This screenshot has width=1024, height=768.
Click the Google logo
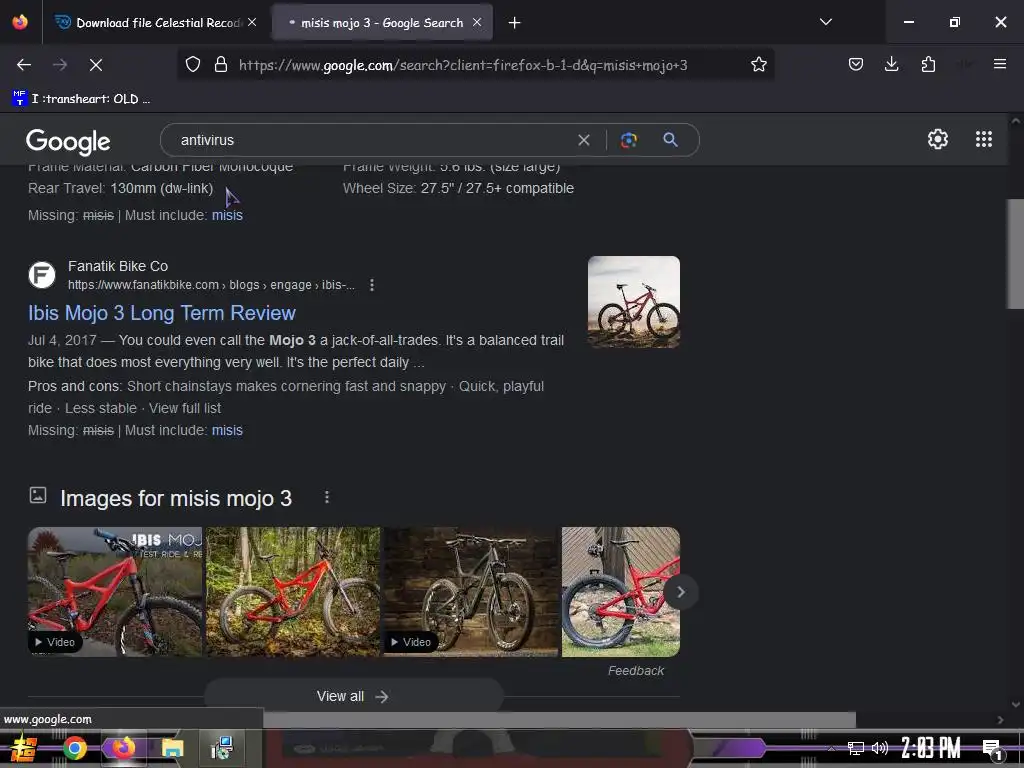pos(68,141)
